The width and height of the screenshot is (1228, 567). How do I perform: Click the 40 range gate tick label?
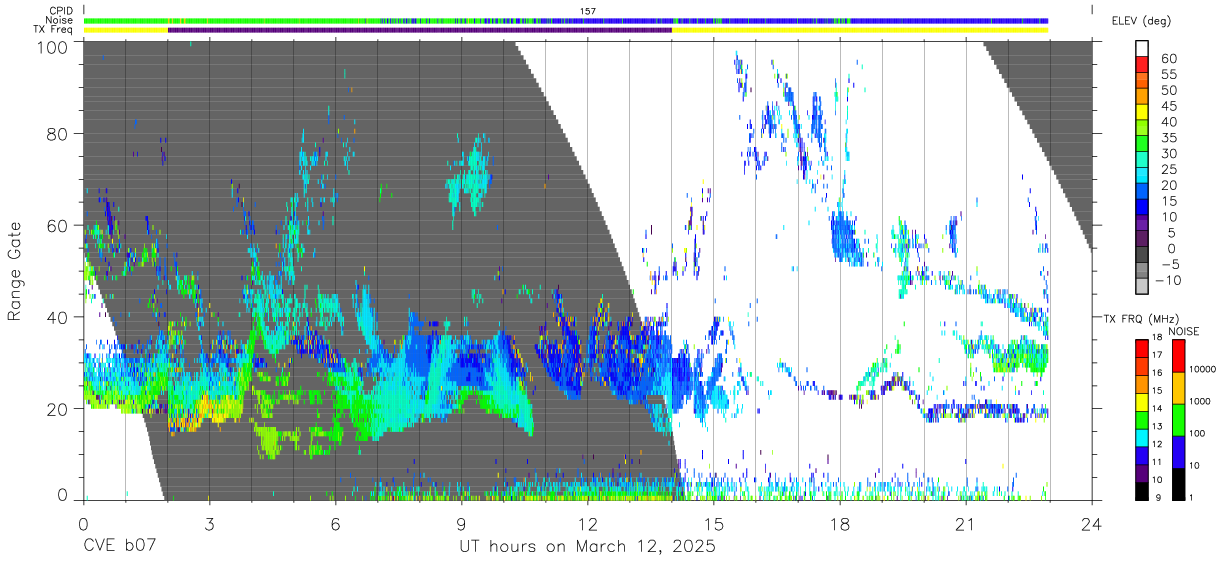tap(57, 317)
